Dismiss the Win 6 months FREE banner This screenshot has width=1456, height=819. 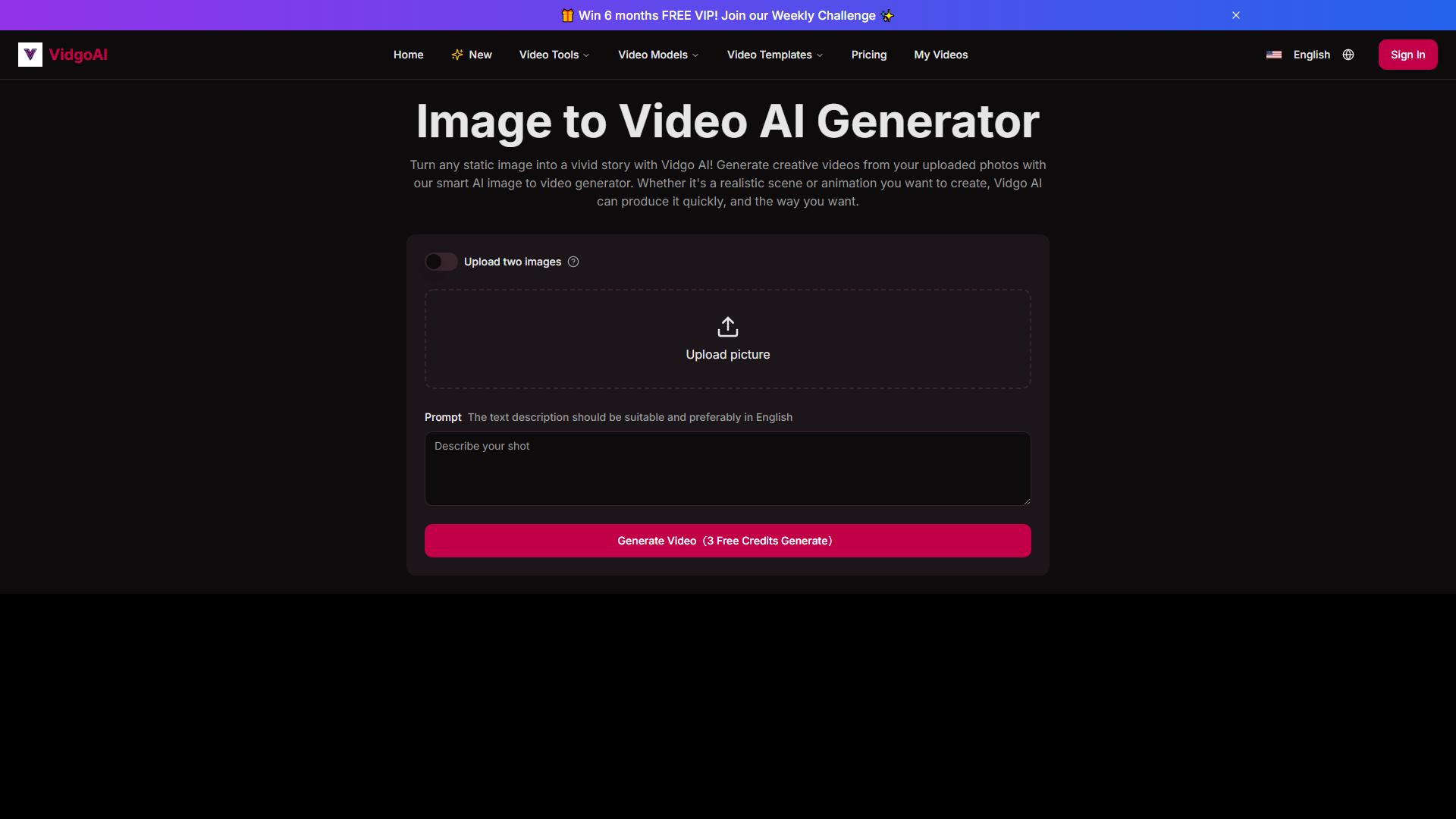coord(1236,15)
